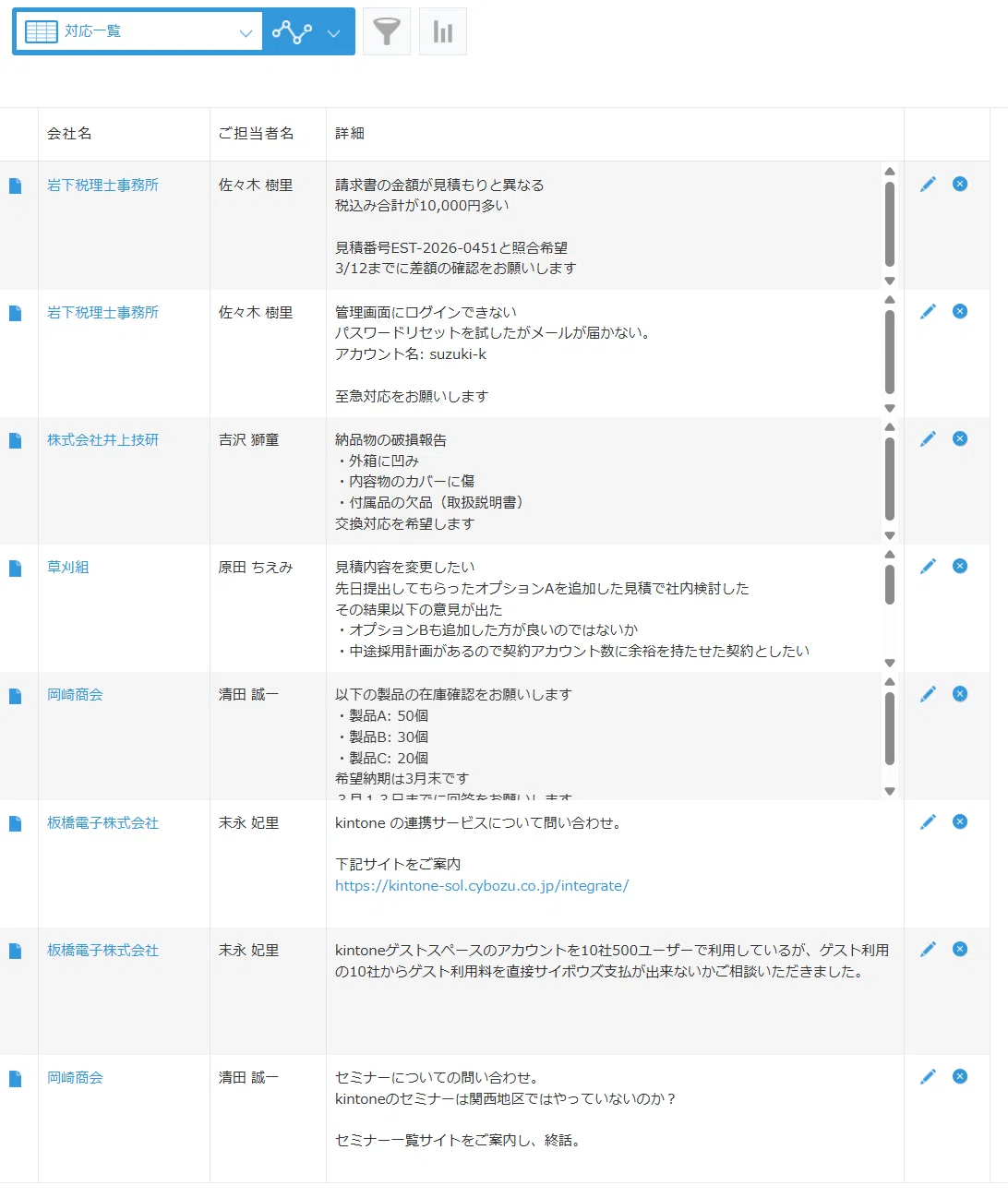Open record details for the 請求書の金額 row
The height and width of the screenshot is (1198, 1008).
pos(15,186)
